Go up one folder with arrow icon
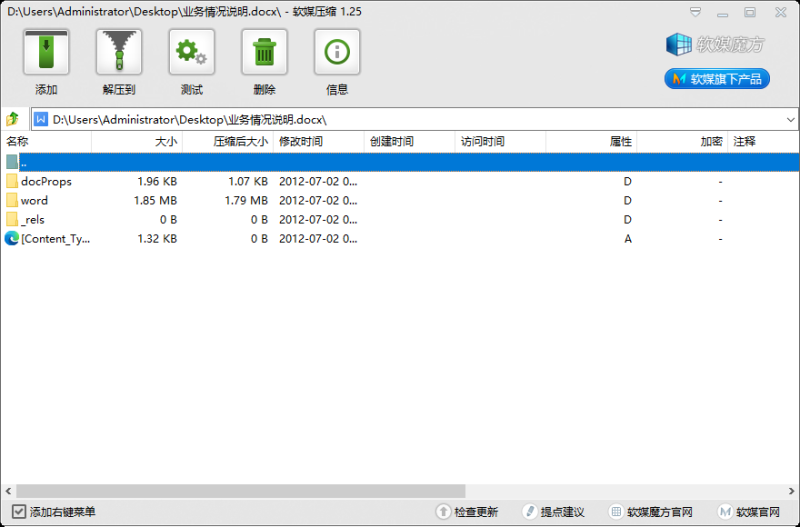This screenshot has height=527, width=800. point(12,119)
